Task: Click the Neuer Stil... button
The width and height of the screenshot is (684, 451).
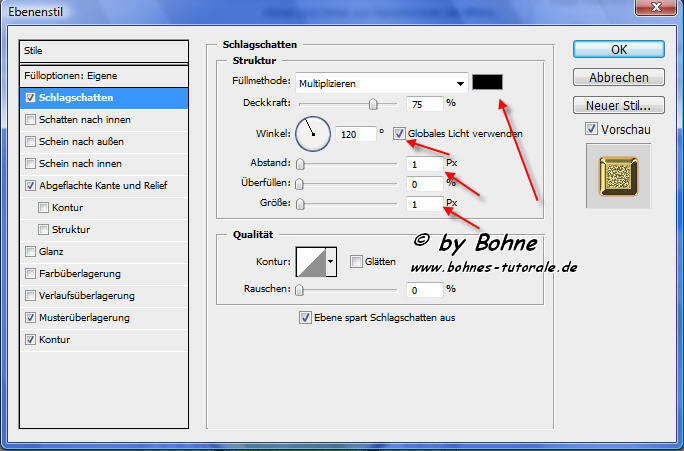Action: click(619, 105)
